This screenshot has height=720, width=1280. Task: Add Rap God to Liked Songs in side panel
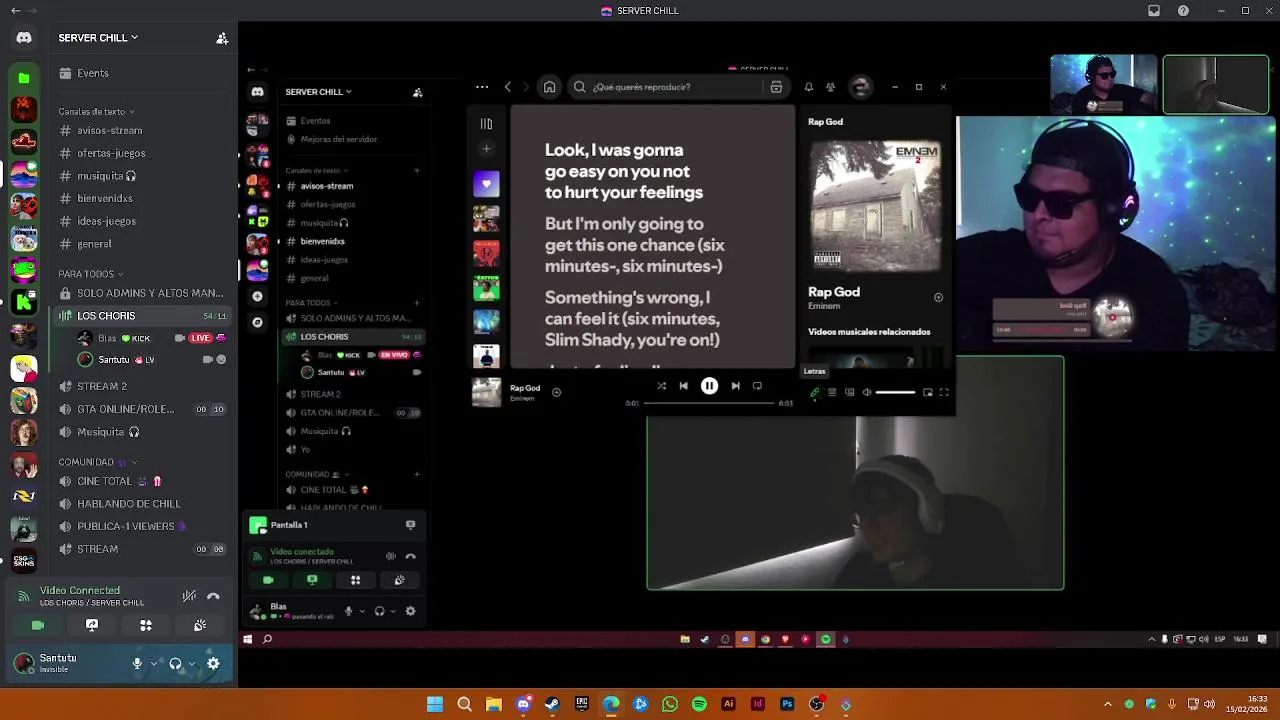tap(938, 297)
